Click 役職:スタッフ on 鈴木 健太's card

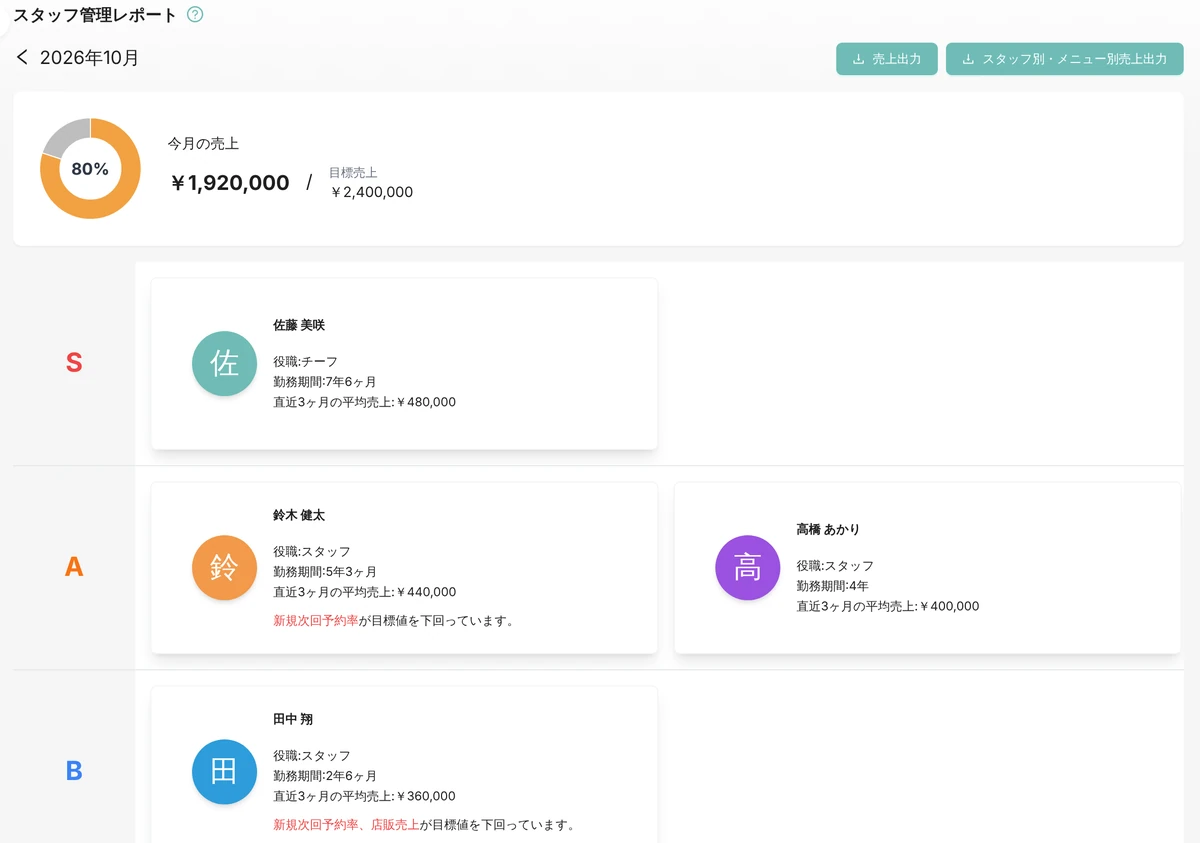[312, 551]
